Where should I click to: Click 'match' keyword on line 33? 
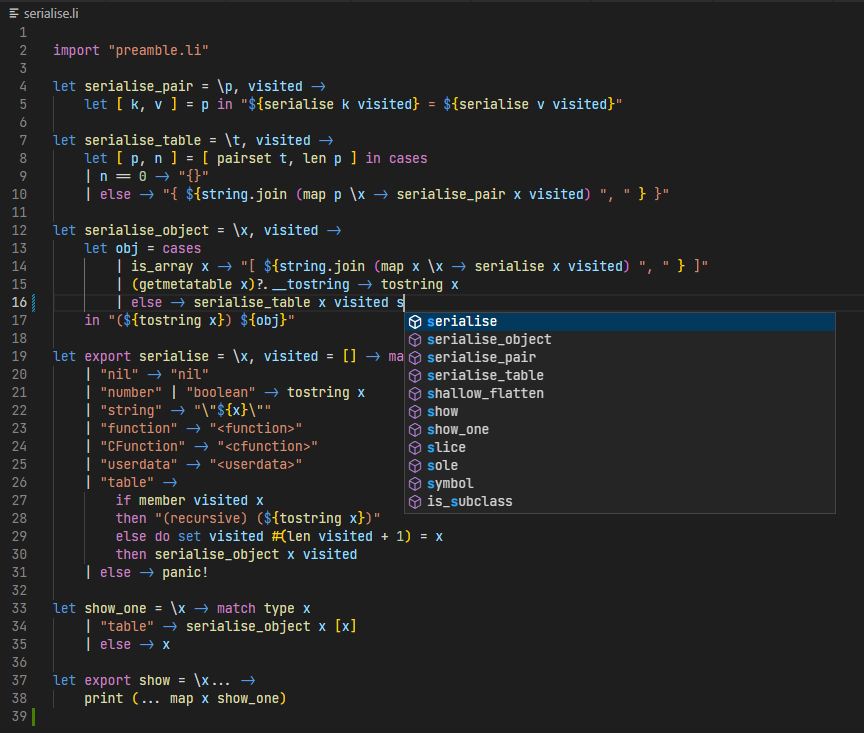[236, 608]
